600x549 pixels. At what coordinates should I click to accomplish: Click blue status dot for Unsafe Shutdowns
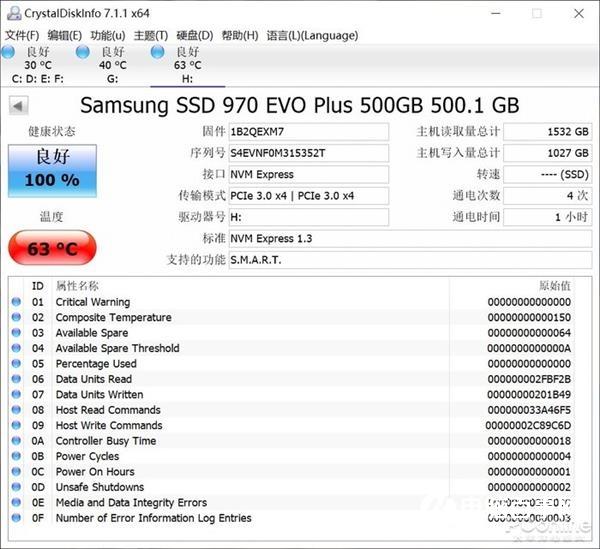pyautogui.click(x=16, y=487)
